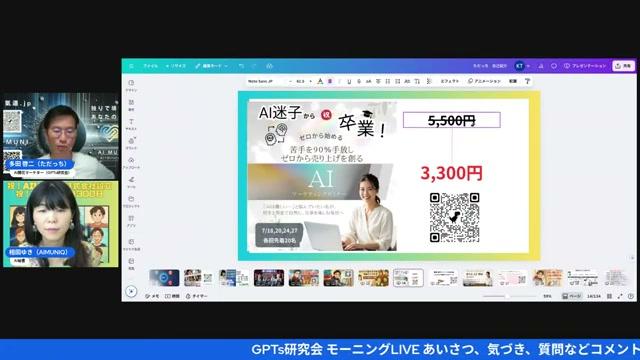Open the ブランド sidebar panel
This screenshot has height=360, width=640.
pos(131,143)
